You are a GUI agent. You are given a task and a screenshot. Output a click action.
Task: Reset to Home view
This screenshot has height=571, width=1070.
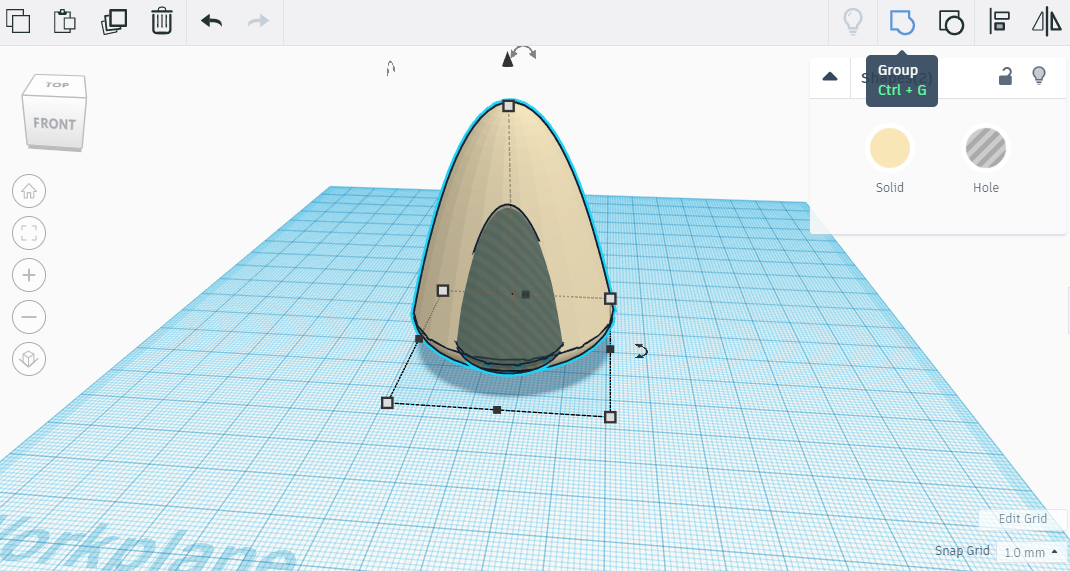click(x=29, y=191)
